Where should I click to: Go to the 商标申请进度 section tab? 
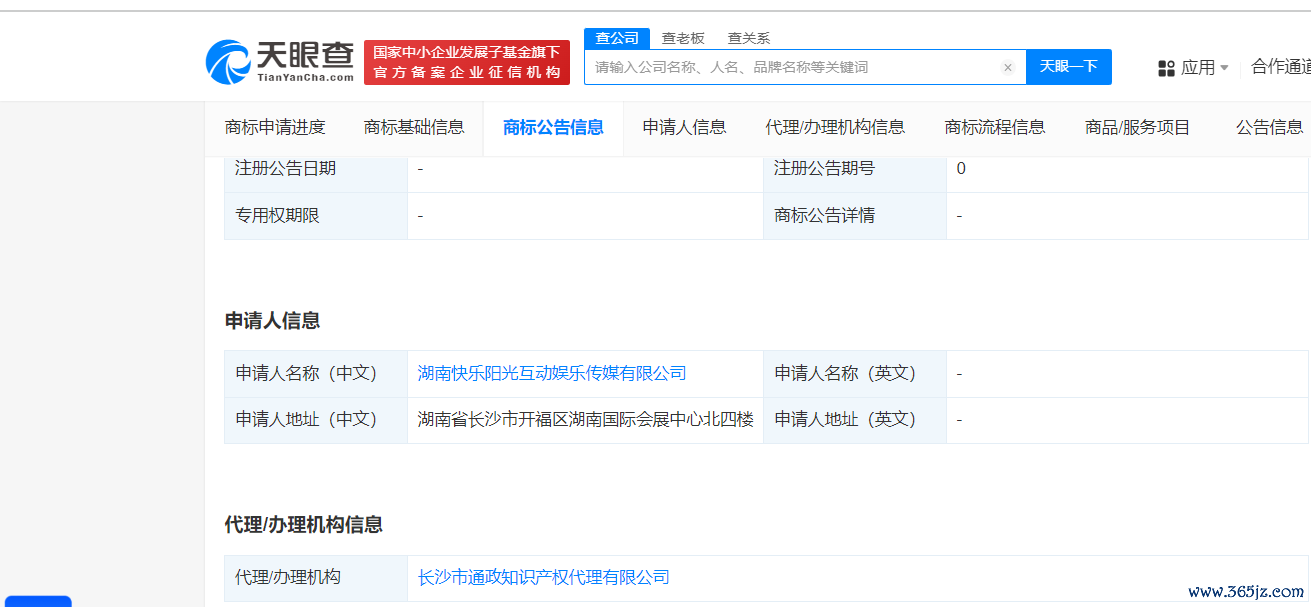[275, 127]
